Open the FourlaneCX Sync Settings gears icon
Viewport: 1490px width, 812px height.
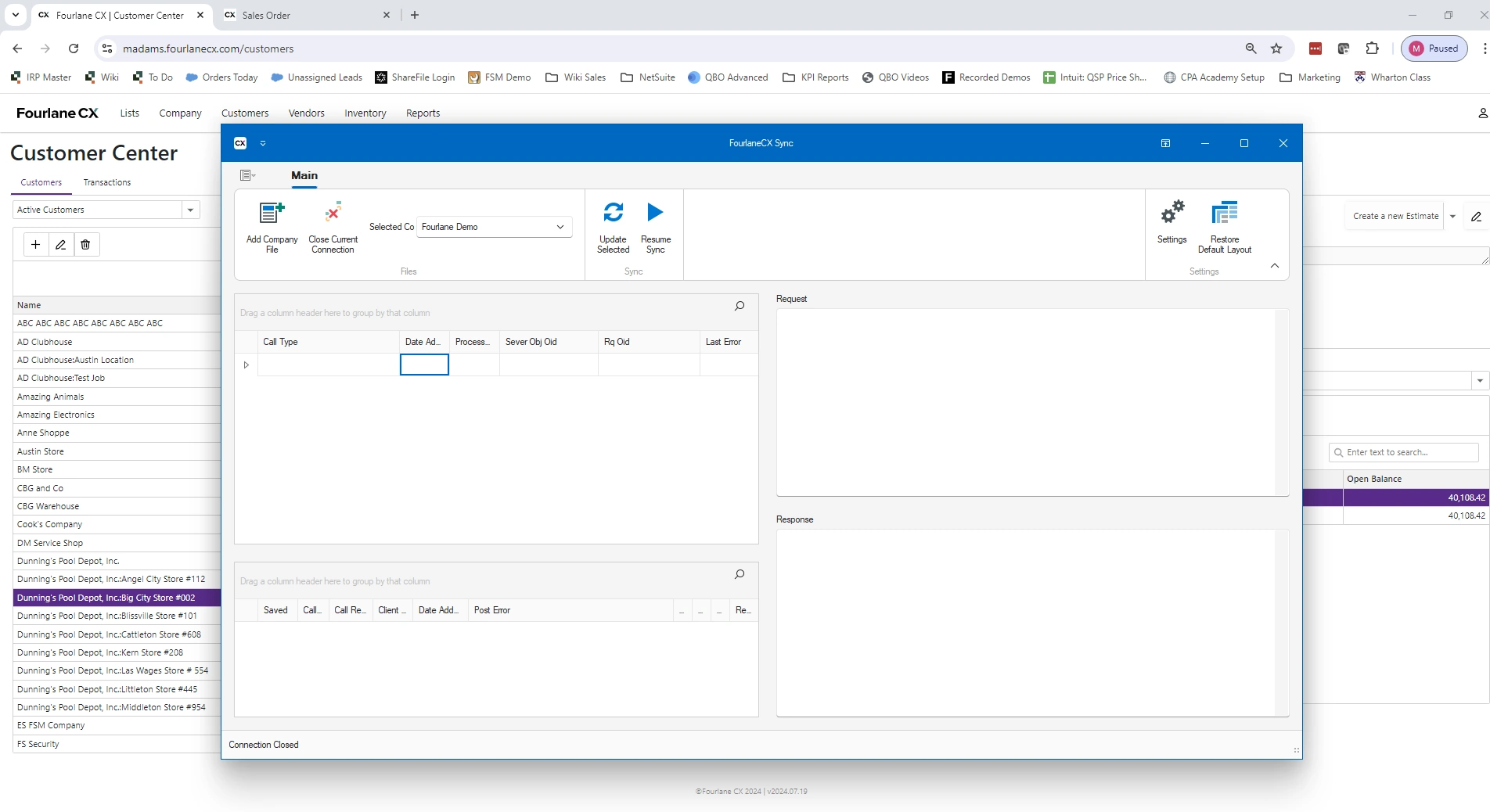[1171, 212]
